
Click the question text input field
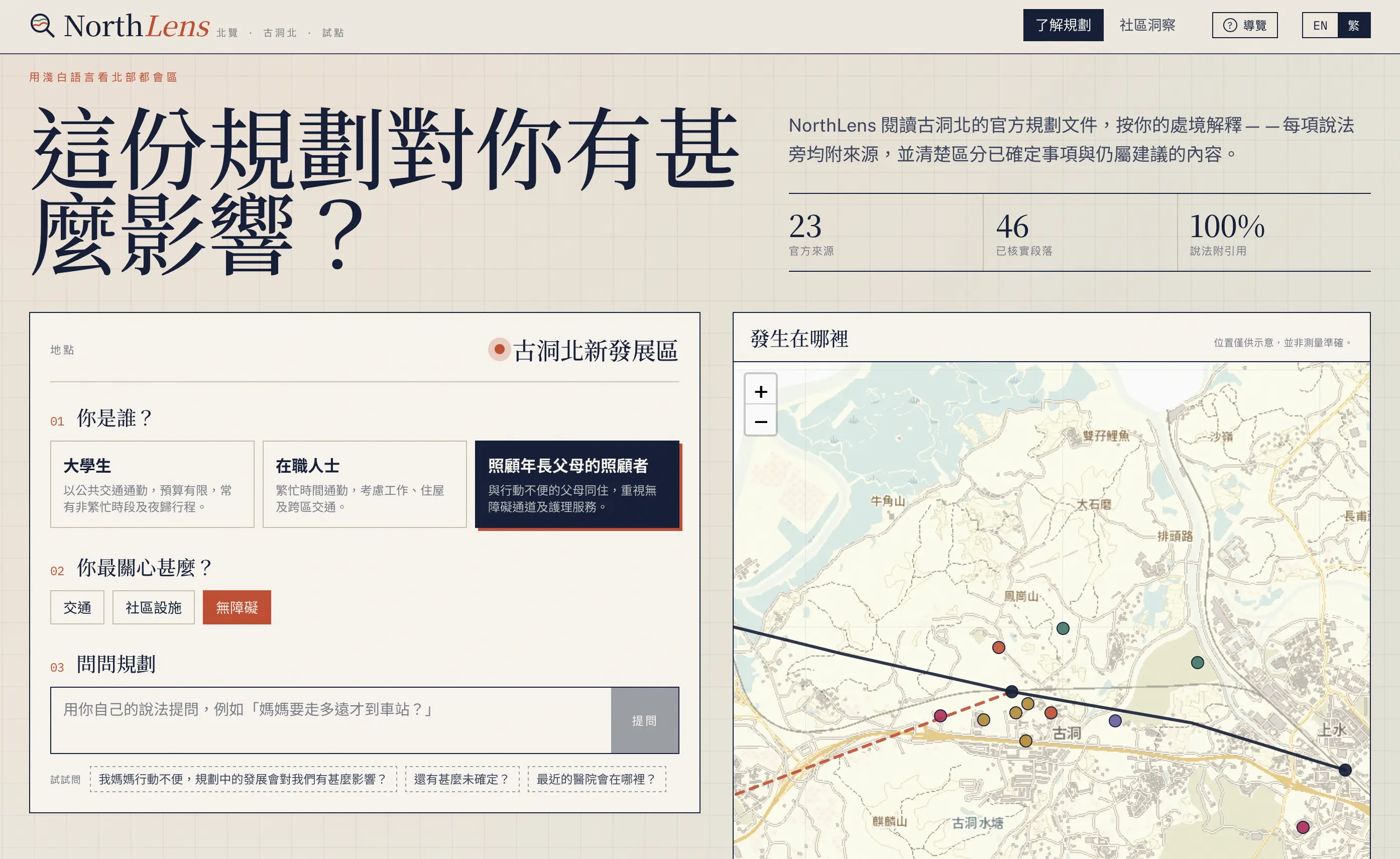pyautogui.click(x=331, y=720)
